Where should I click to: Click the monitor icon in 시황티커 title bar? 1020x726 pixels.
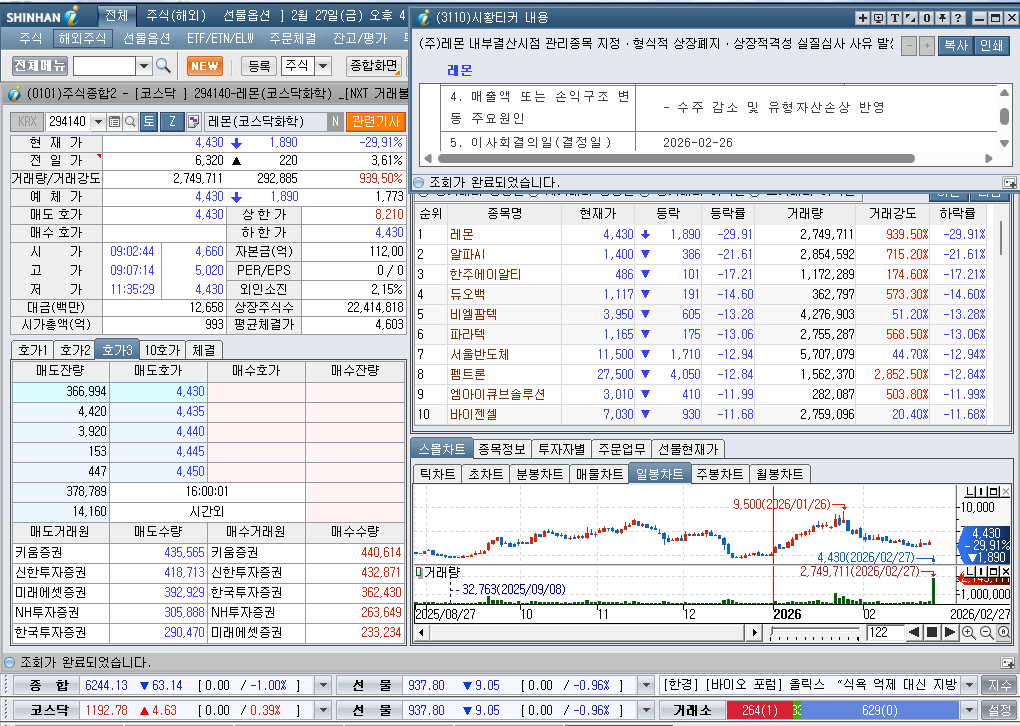point(879,18)
